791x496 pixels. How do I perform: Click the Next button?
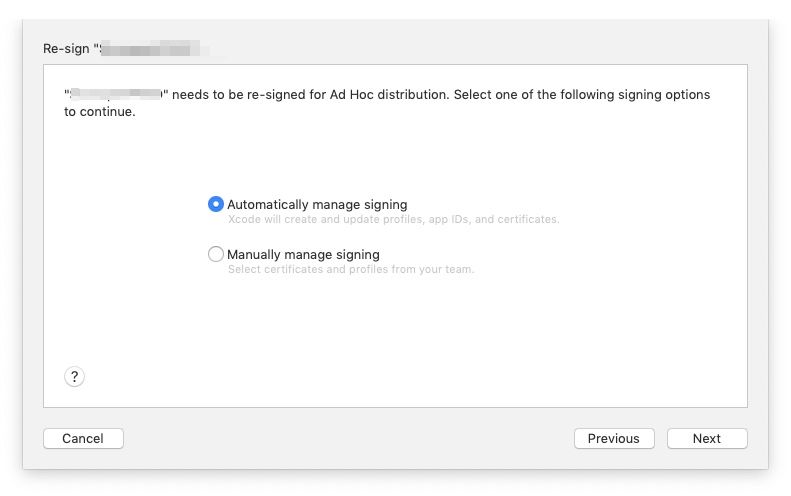coord(707,438)
